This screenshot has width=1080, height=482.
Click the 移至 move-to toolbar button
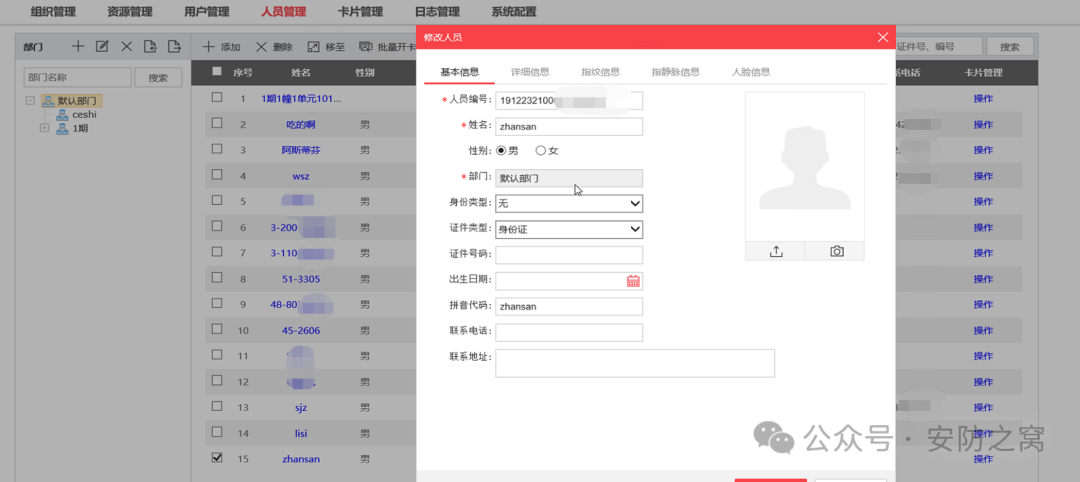[326, 47]
